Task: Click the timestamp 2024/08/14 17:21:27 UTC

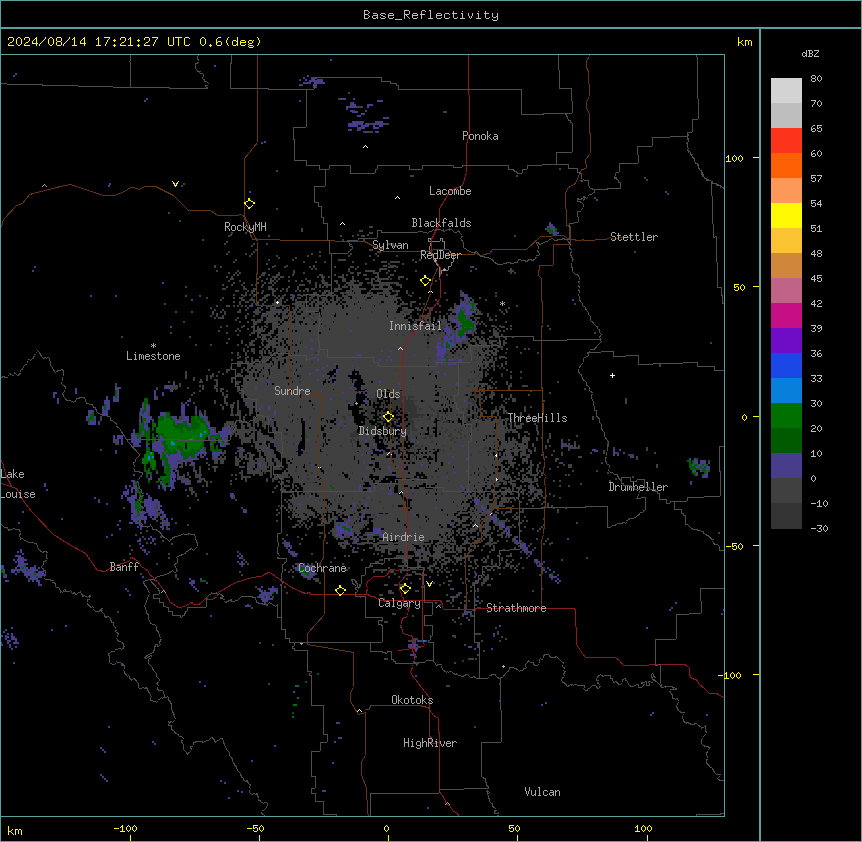Action: coord(99,42)
